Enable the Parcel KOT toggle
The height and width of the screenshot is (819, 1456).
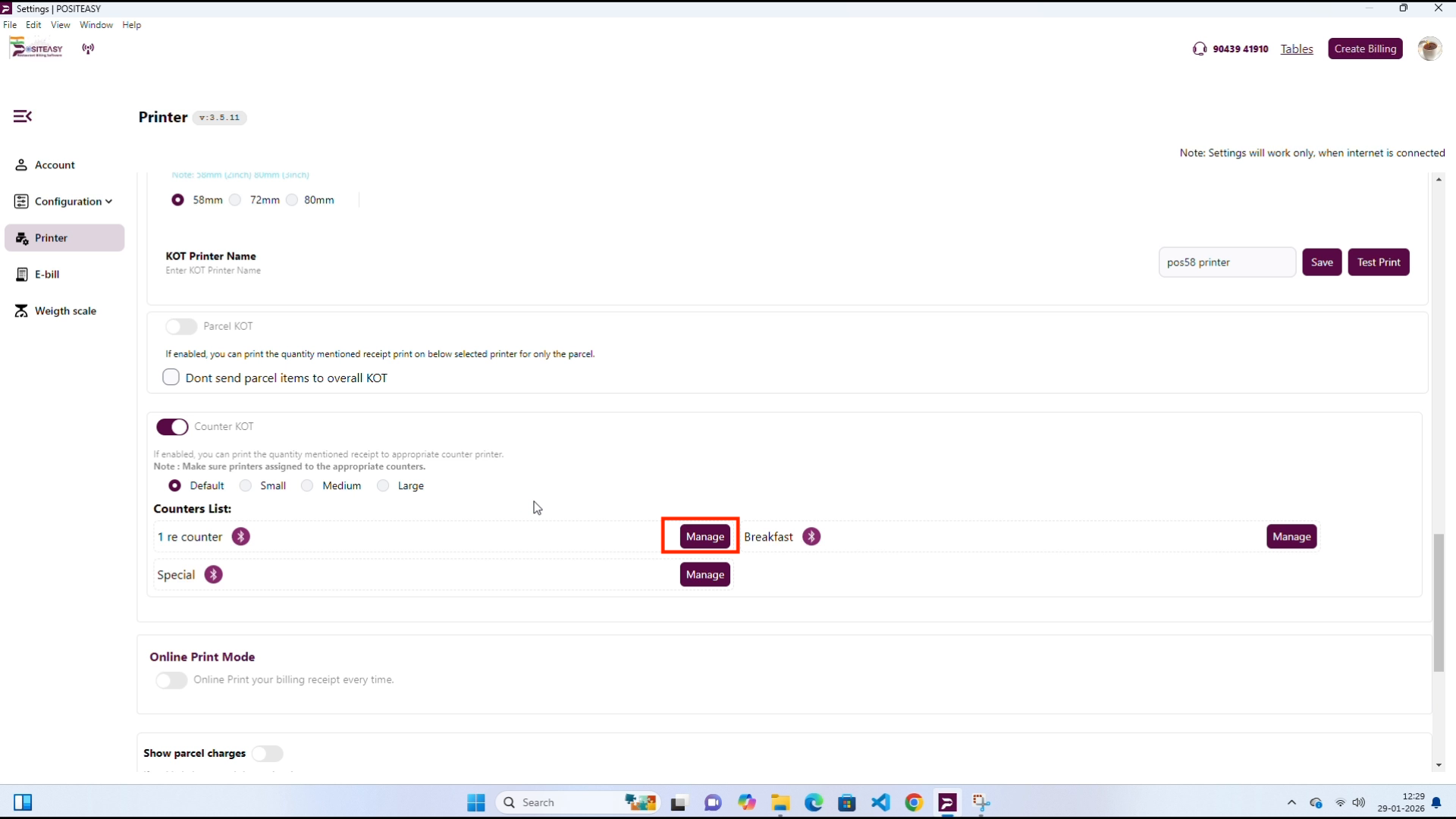181,326
